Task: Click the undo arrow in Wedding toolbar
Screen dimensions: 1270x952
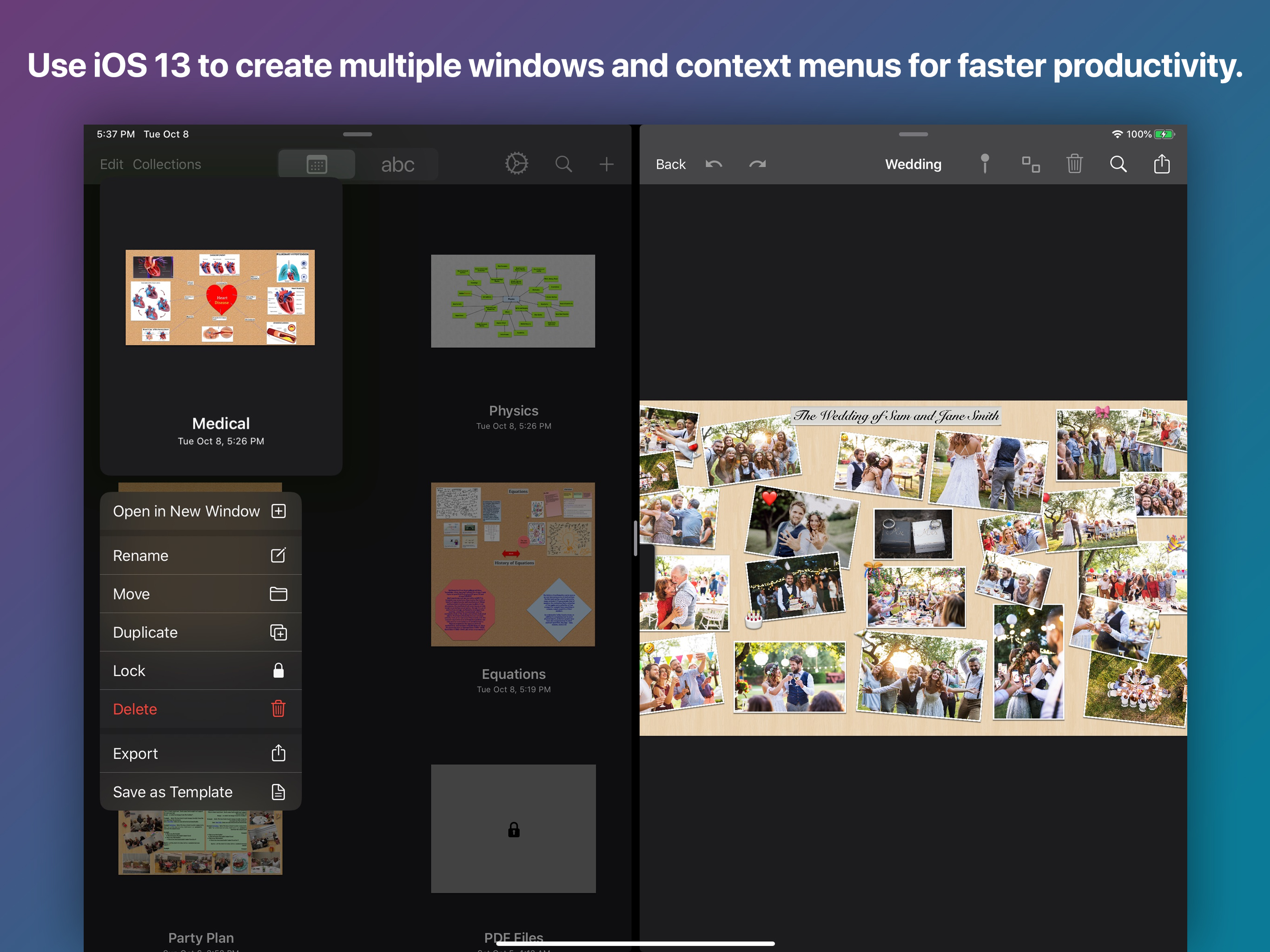Action: (714, 164)
